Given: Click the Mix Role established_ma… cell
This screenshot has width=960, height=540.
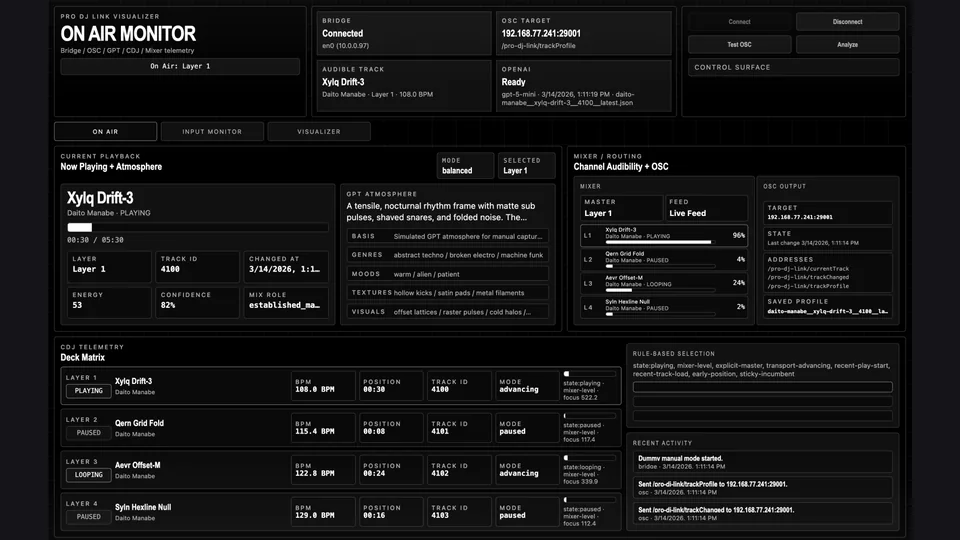Looking at the screenshot, I should click(285, 302).
